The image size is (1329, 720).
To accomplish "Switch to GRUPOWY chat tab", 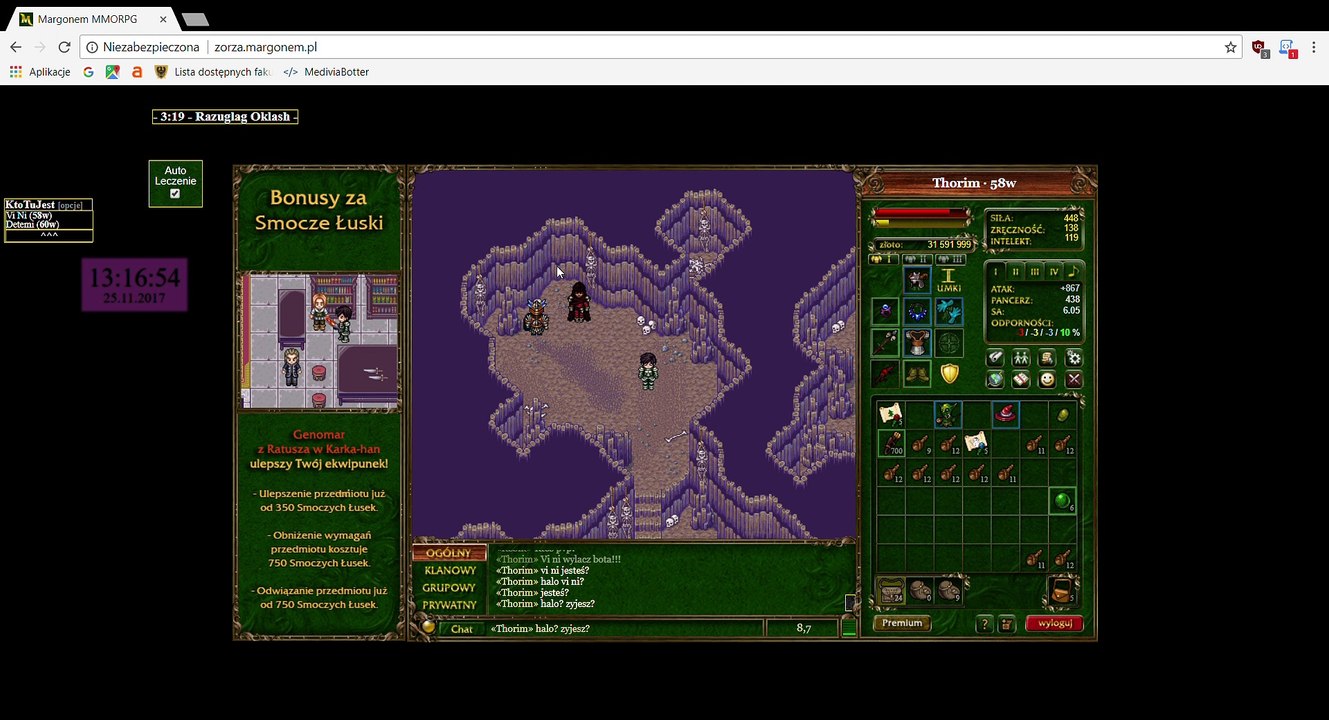I will (449, 588).
